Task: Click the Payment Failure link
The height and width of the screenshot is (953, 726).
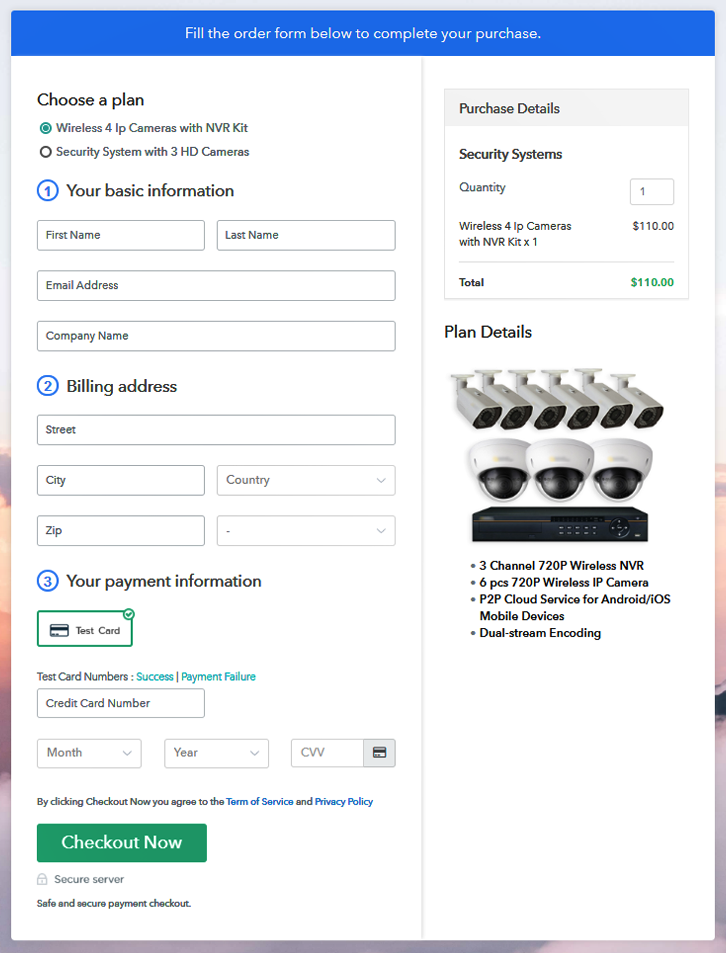Action: [218, 677]
